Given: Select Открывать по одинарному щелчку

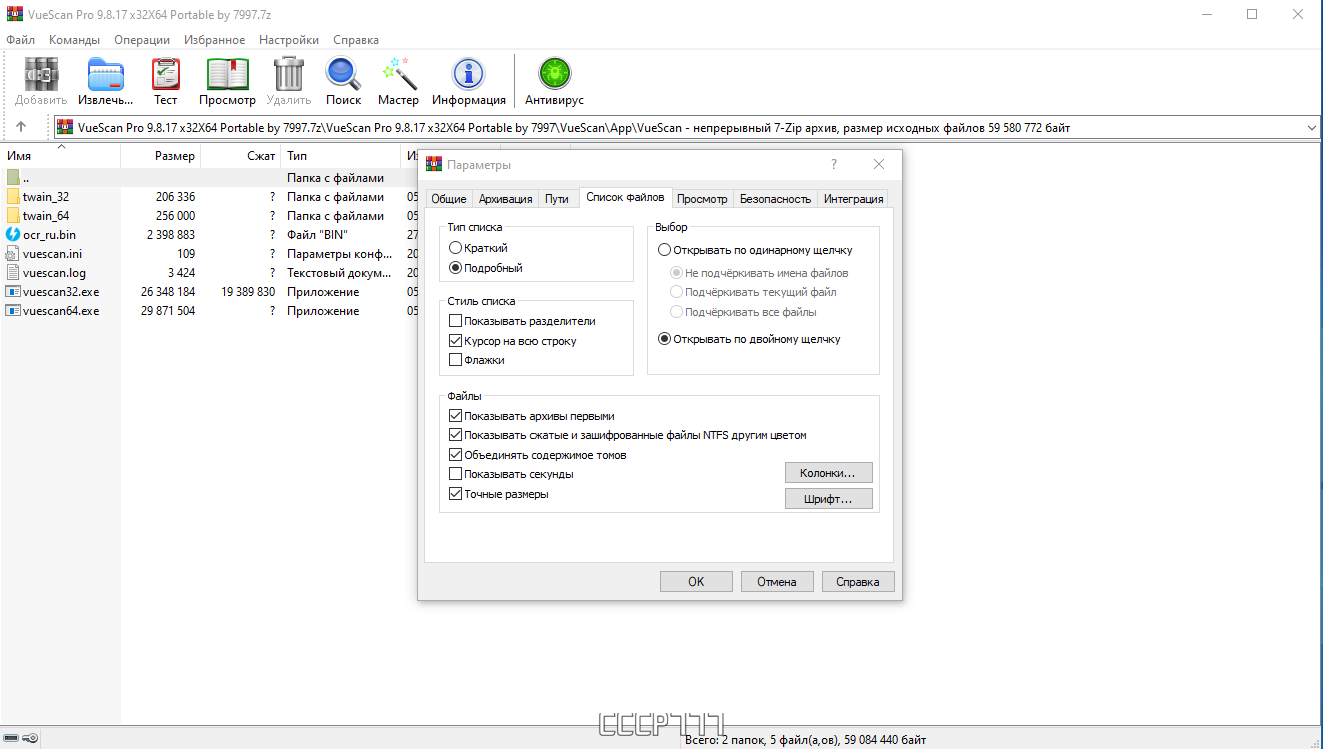Looking at the screenshot, I should pos(665,250).
